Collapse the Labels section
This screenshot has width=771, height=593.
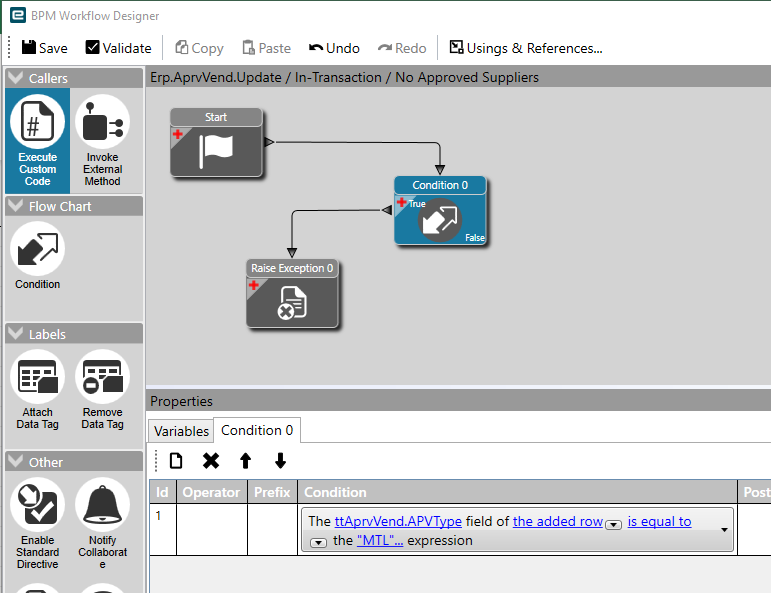click(x=16, y=333)
